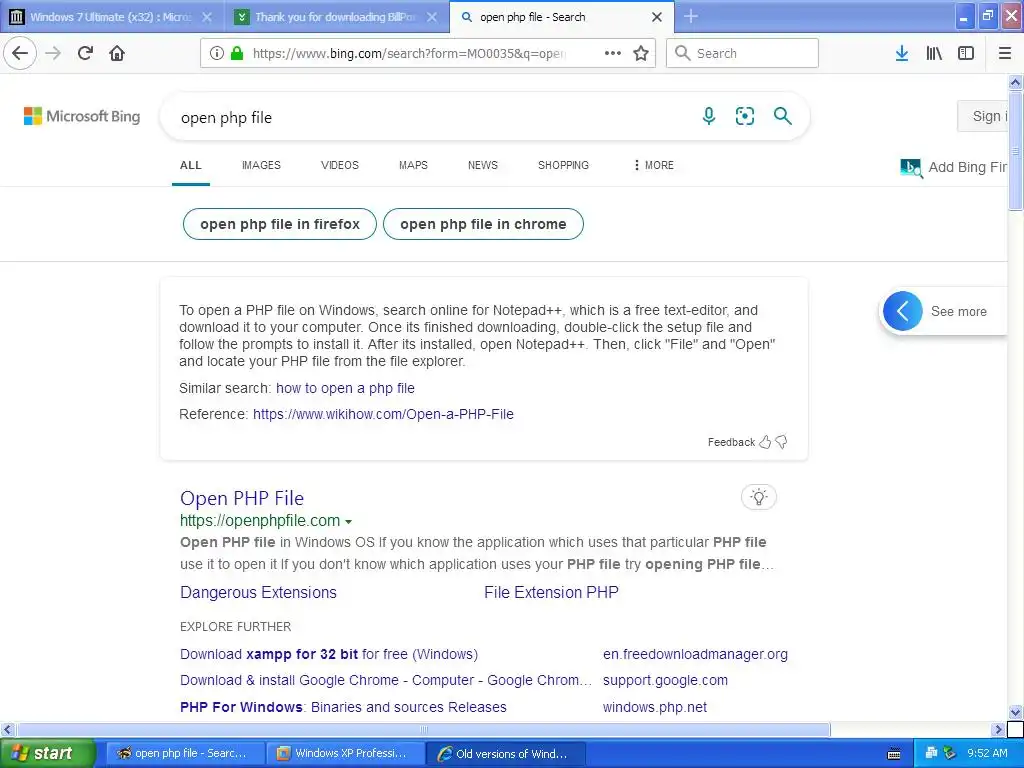This screenshot has height=768, width=1024.
Task: Select the MAPS search tab
Action: (x=413, y=165)
